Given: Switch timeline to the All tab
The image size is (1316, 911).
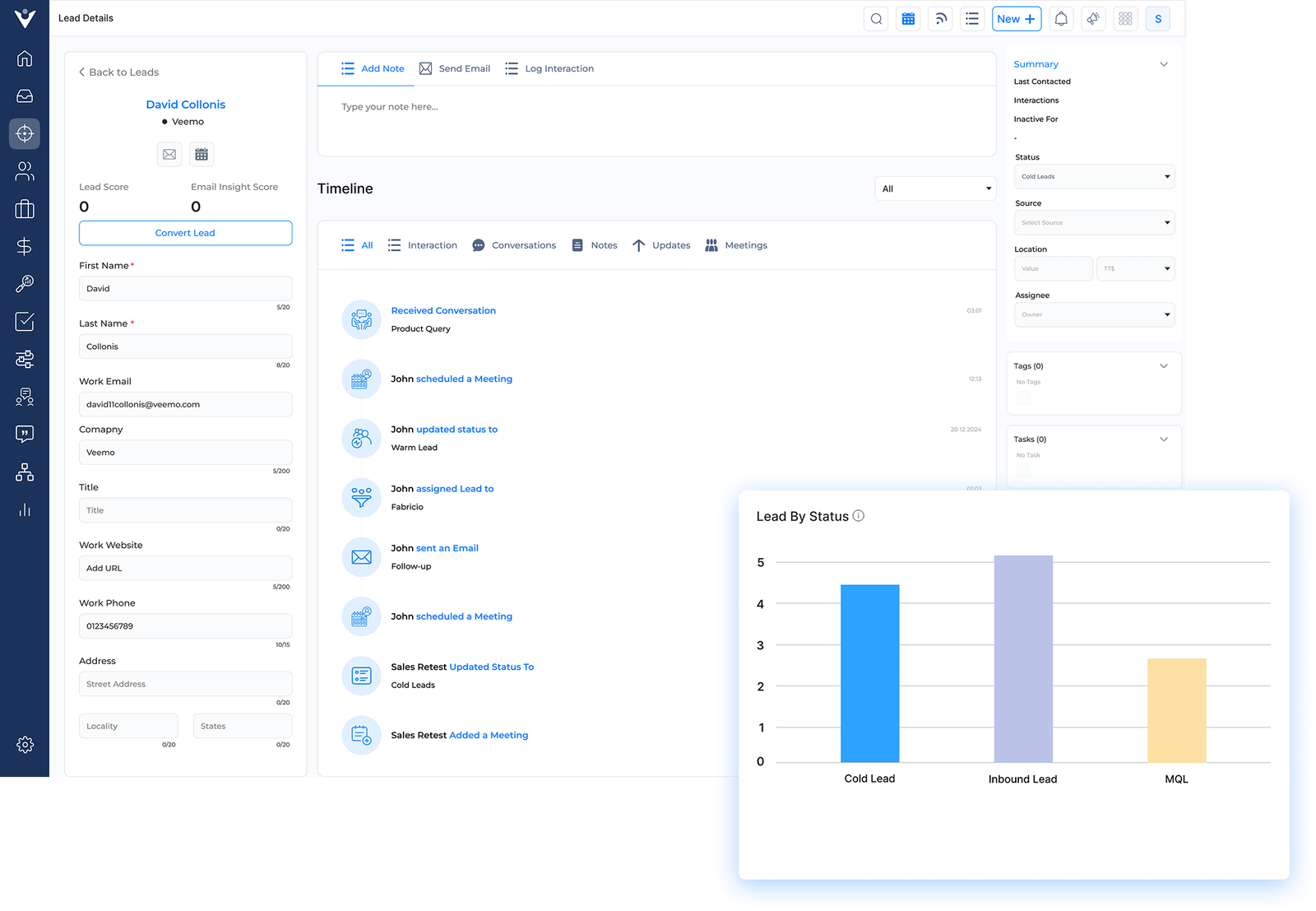Looking at the screenshot, I should [x=357, y=245].
